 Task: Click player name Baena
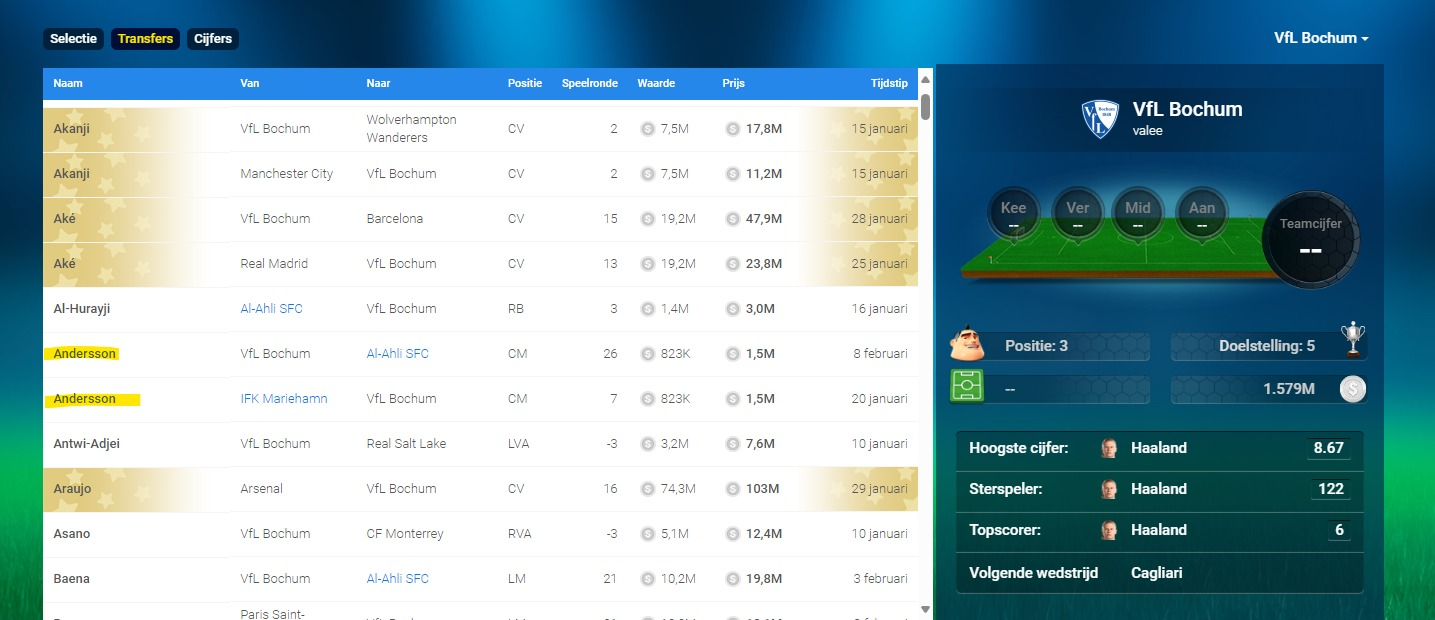(71, 579)
